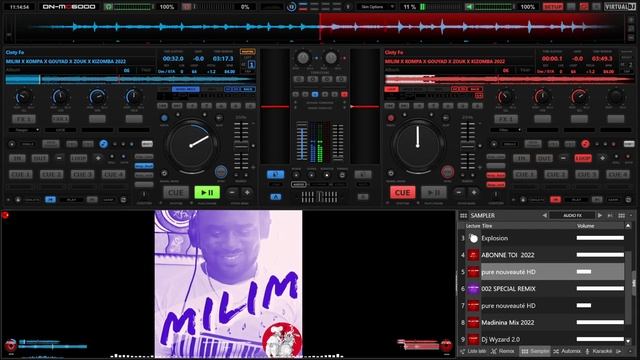The image size is (640, 360).
Task: Click blue left-deck video button in mixer
Action: (276, 175)
